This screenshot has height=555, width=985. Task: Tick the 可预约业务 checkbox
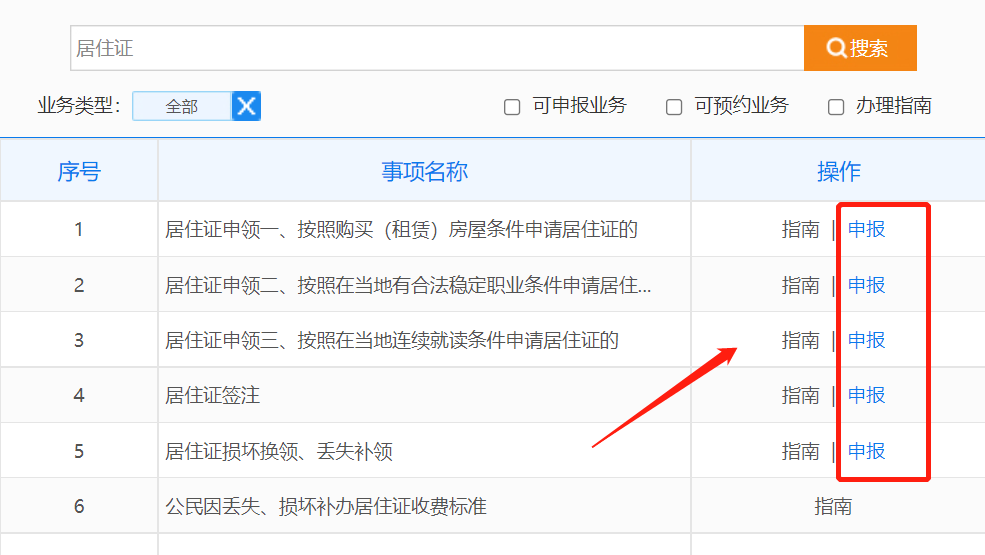pyautogui.click(x=674, y=107)
